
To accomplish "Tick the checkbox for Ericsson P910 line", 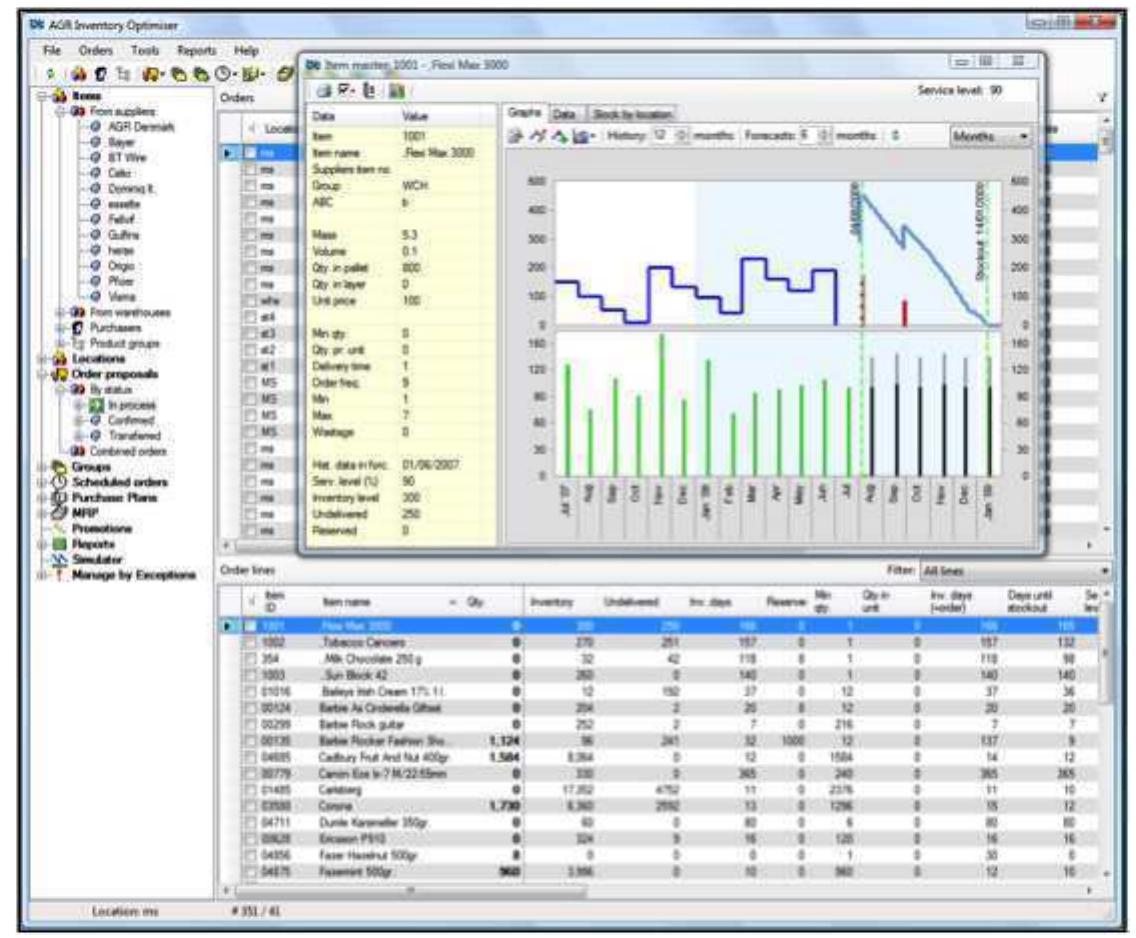I will click(250, 839).
